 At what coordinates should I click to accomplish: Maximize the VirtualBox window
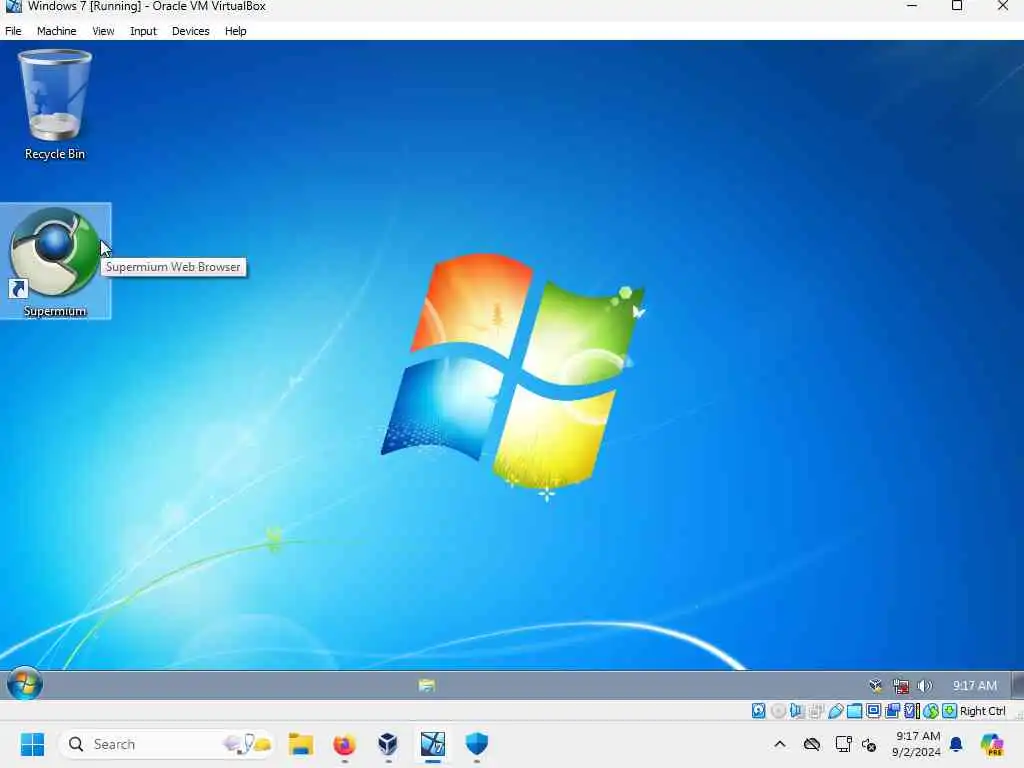[x=957, y=6]
